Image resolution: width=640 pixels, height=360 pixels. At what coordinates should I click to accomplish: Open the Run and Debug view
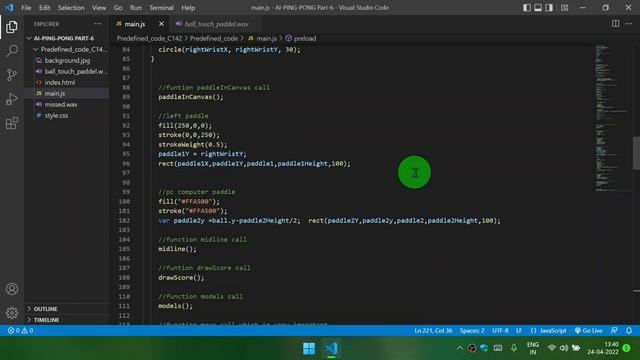tap(12, 99)
